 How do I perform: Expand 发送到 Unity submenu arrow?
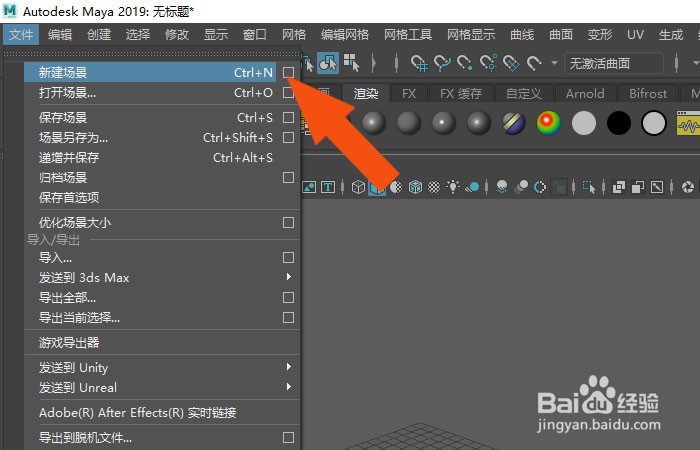point(289,367)
